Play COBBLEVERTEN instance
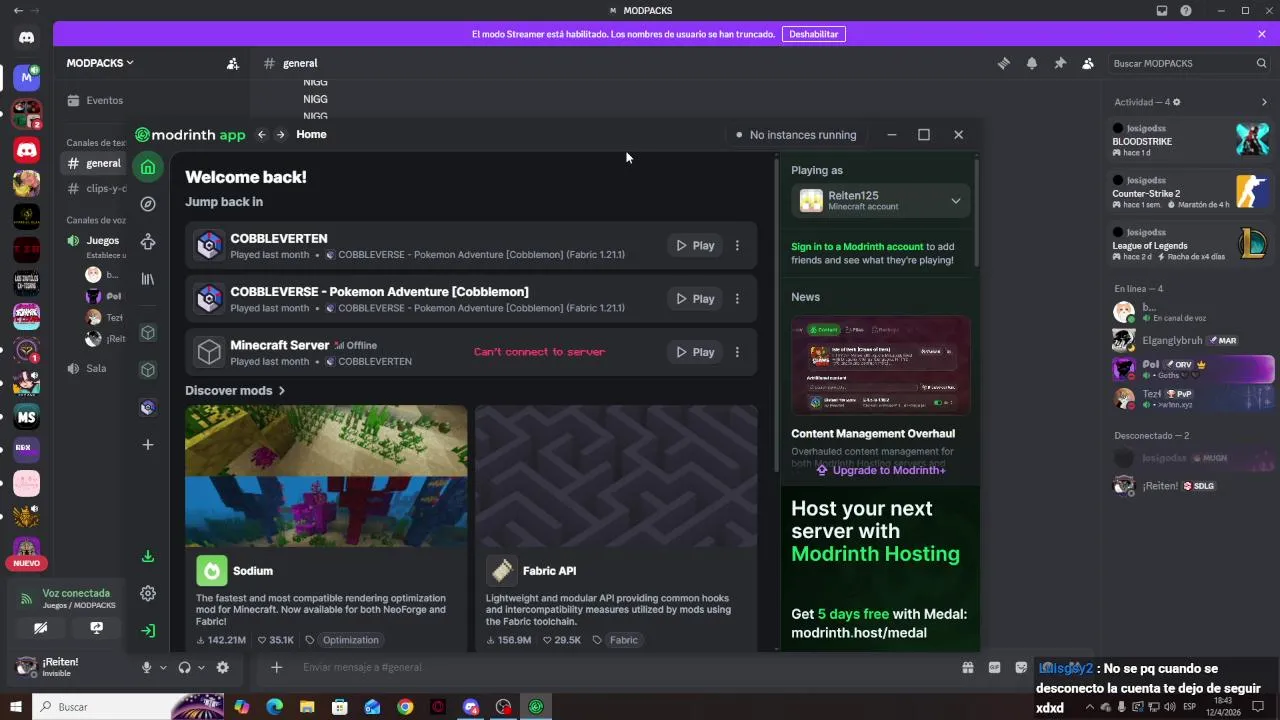Screen dimensions: 1280x720 695,246
